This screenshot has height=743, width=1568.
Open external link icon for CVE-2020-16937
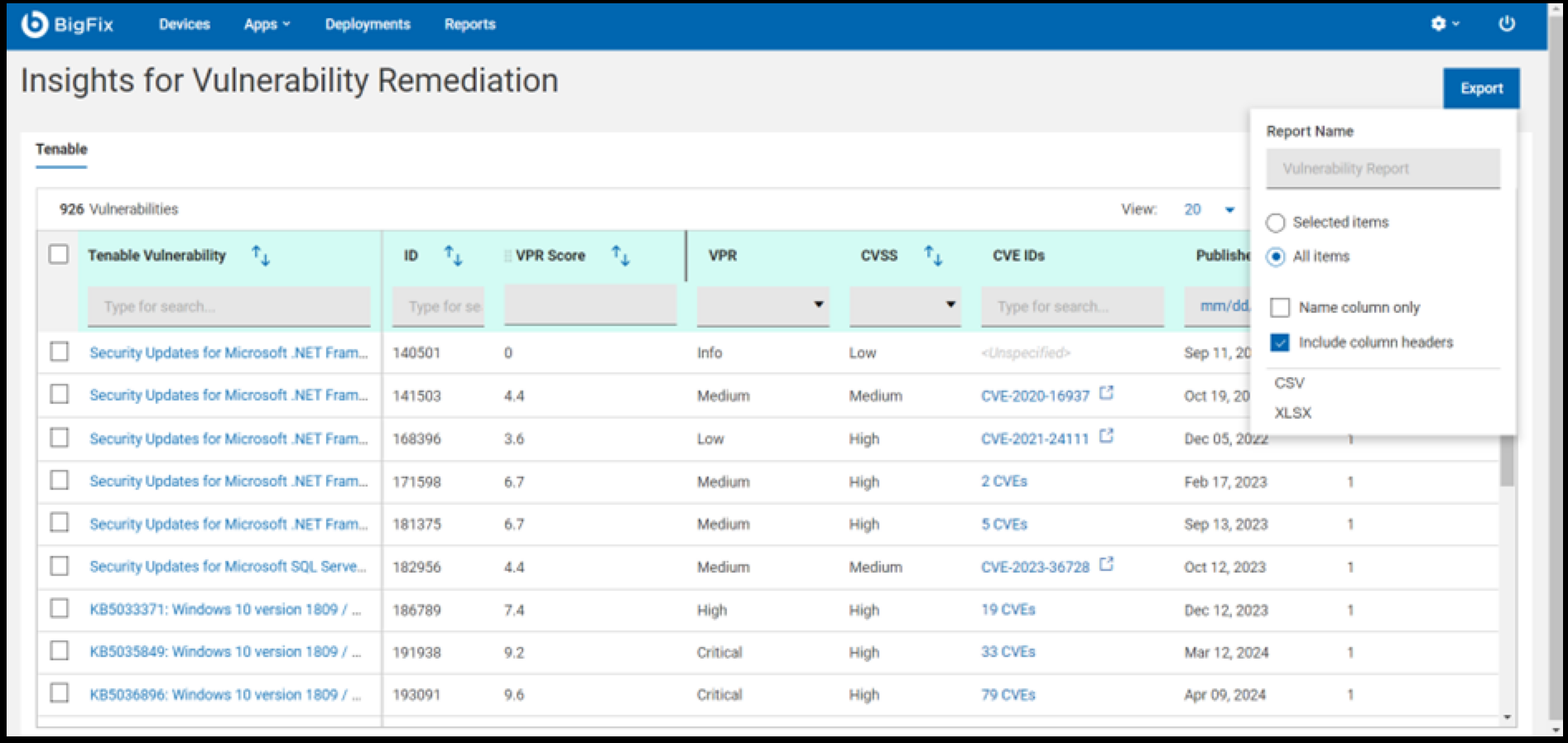pyautogui.click(x=1106, y=393)
